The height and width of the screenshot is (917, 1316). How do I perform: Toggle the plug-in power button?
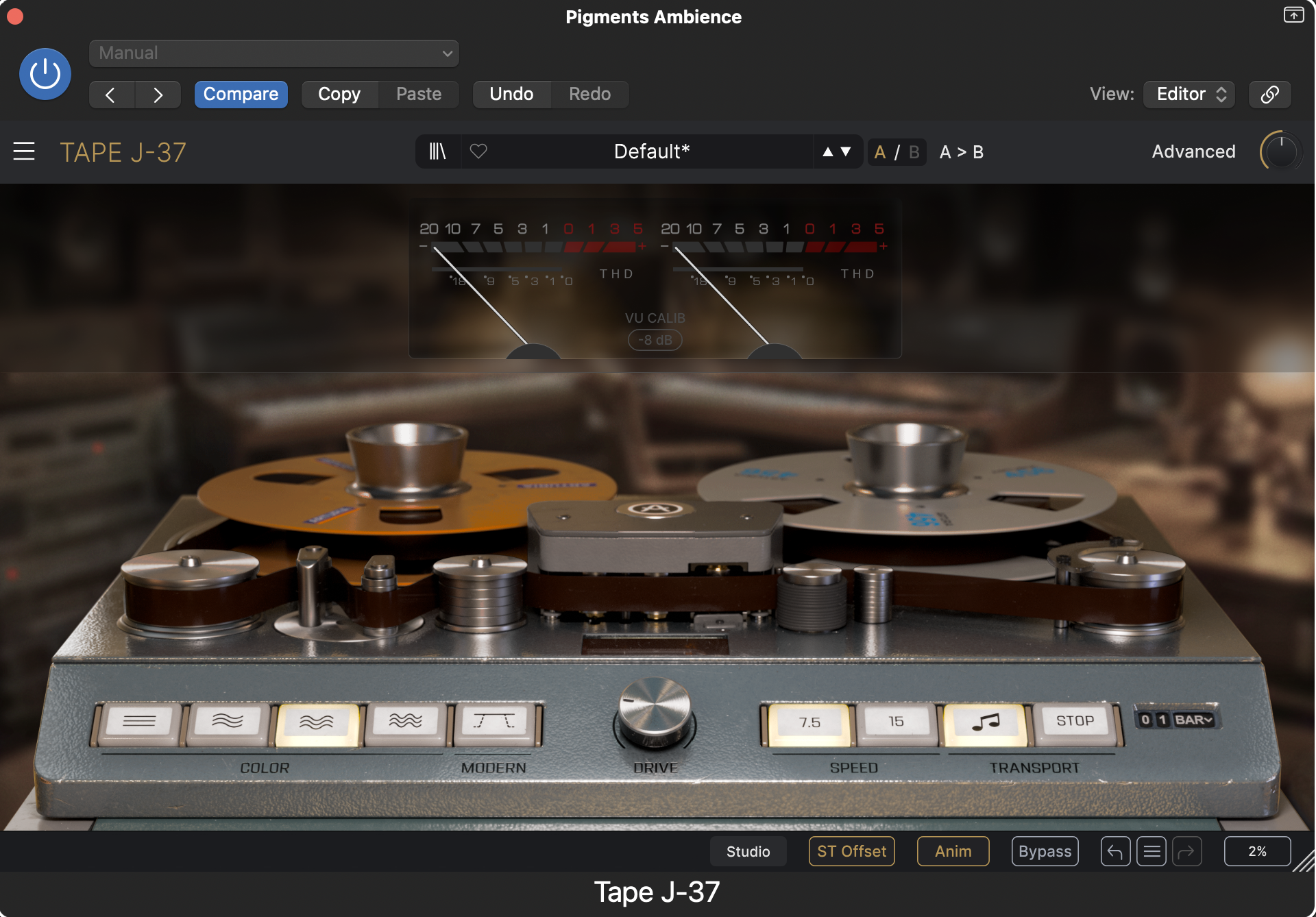pyautogui.click(x=45, y=74)
